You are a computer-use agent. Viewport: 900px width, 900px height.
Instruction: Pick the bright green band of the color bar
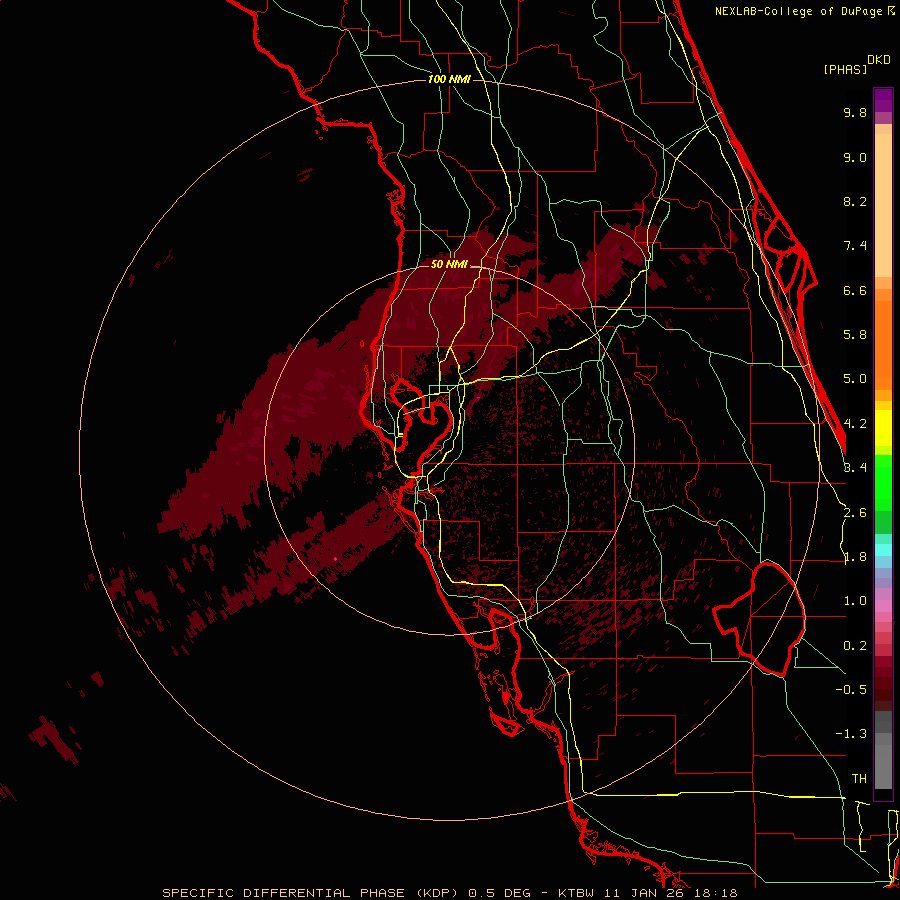883,482
